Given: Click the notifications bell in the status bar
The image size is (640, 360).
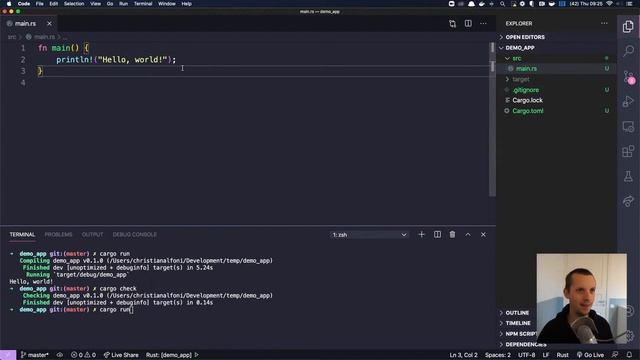Looking at the screenshot, I should point(629,355).
